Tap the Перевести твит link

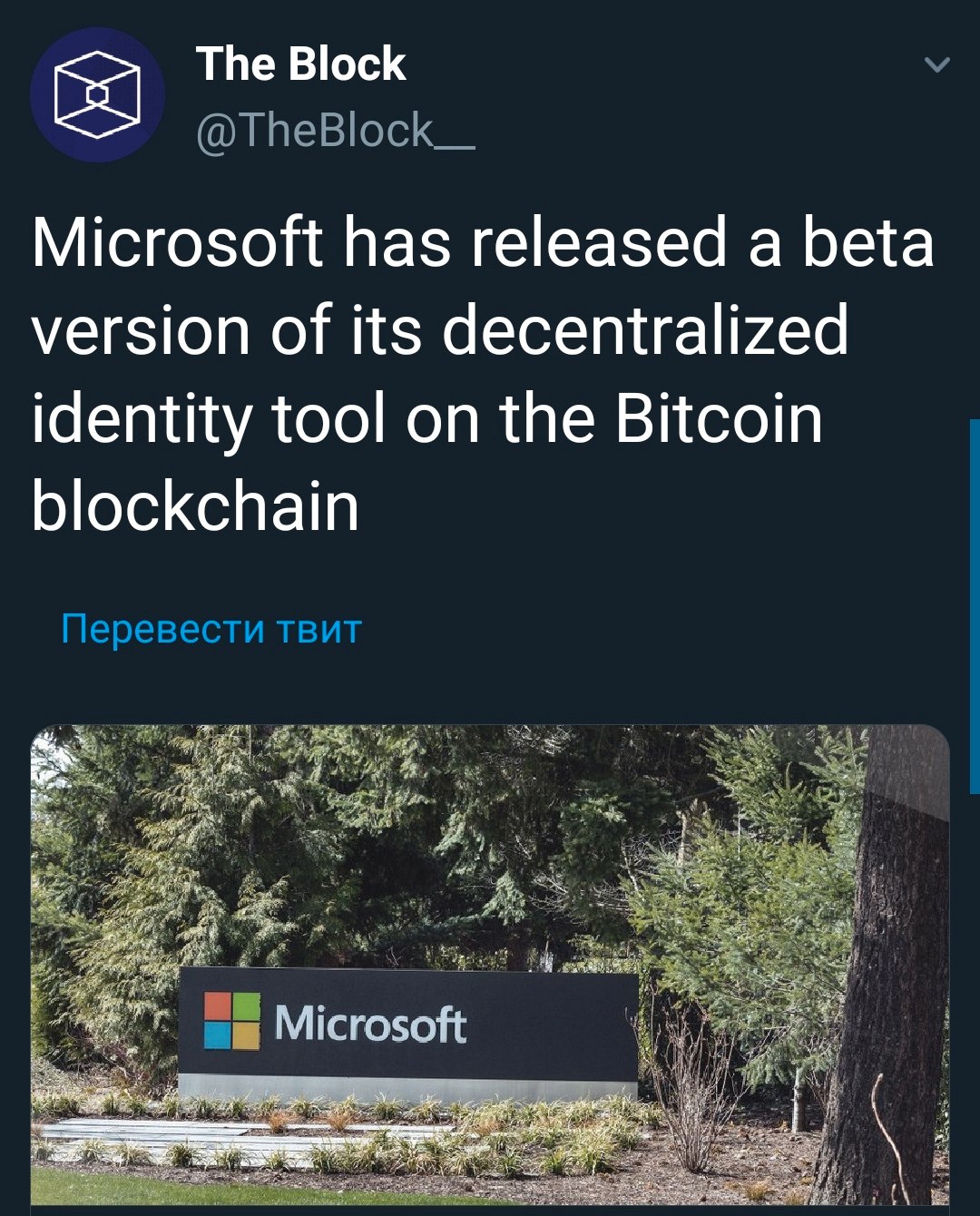(x=211, y=629)
